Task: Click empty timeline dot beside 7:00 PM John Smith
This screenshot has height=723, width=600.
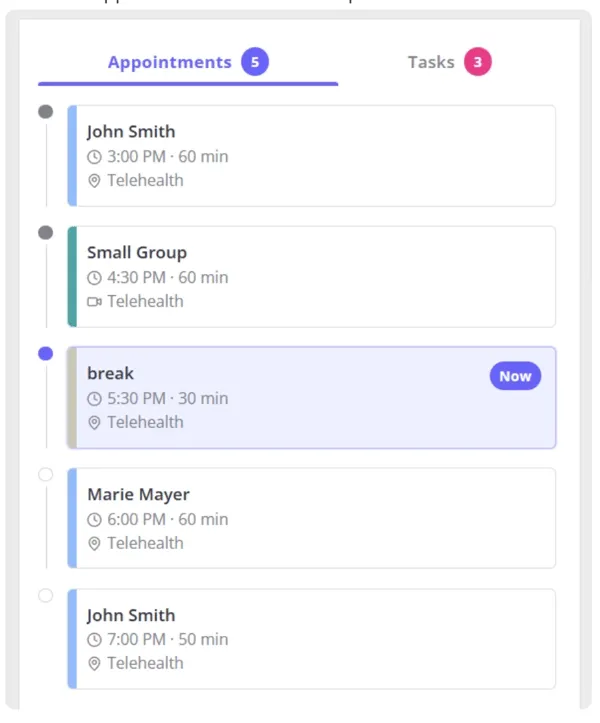Action: click(x=46, y=595)
